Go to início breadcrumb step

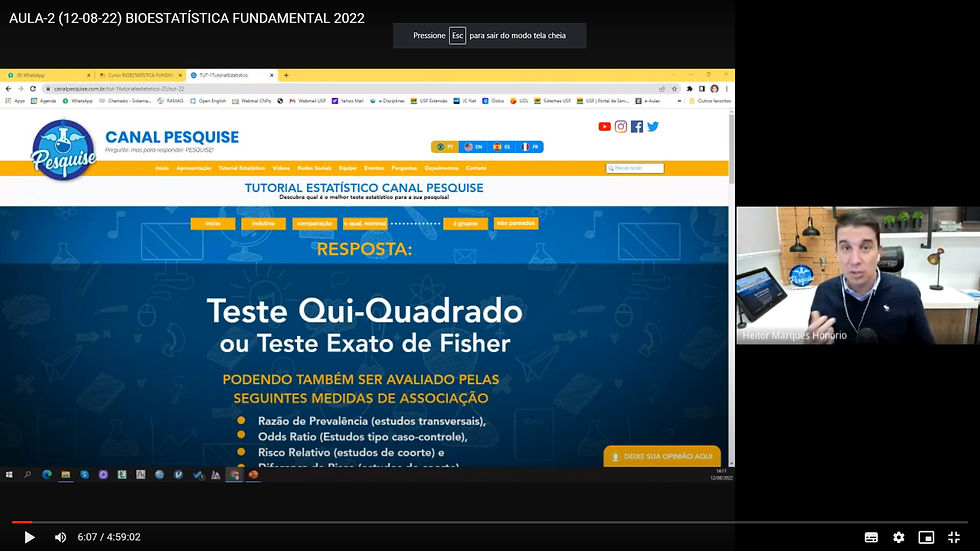pyautogui.click(x=213, y=224)
